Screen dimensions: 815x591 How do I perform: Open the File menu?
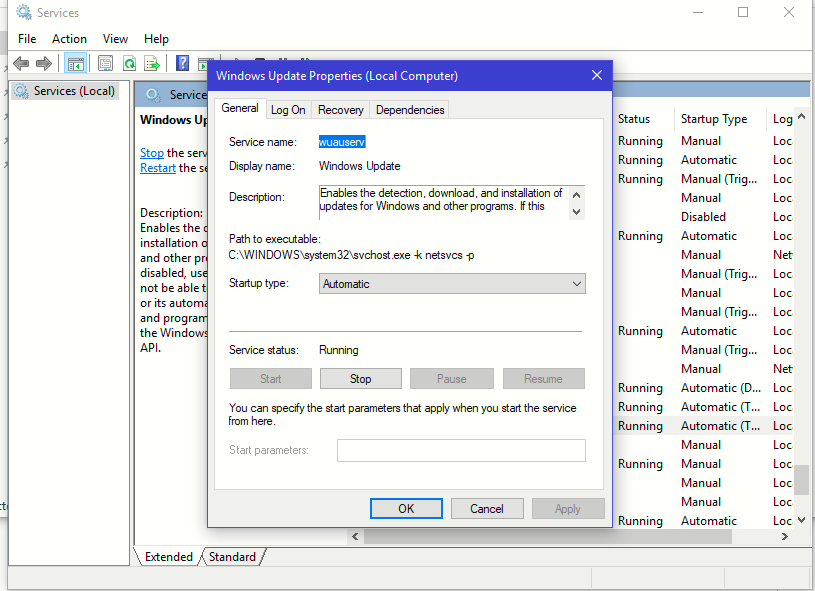[27, 39]
